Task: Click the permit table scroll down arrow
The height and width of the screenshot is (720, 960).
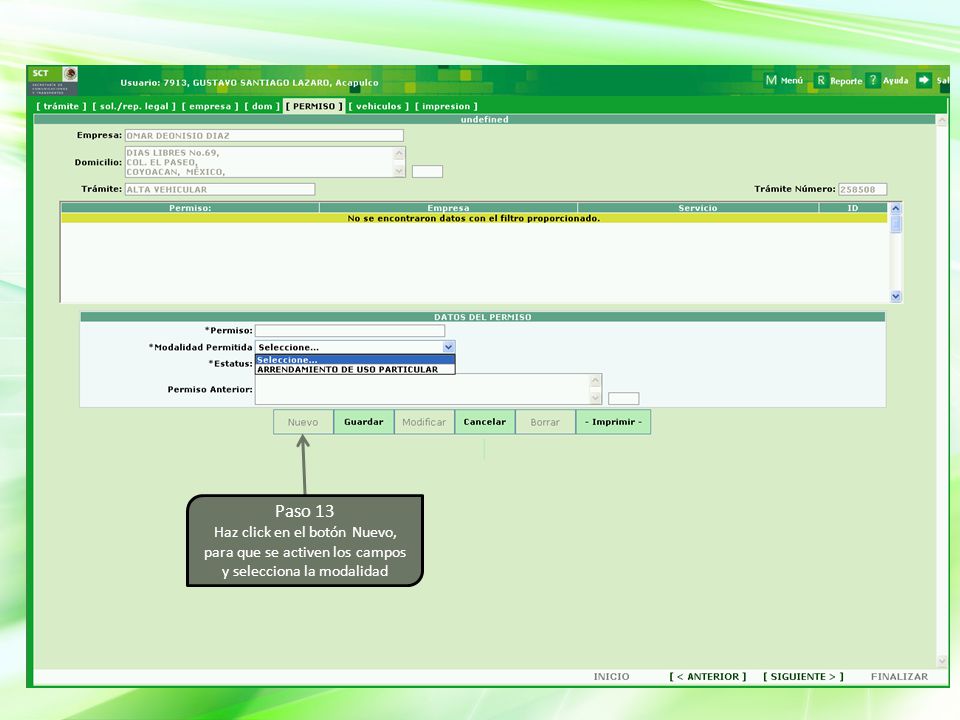Action: click(x=896, y=296)
